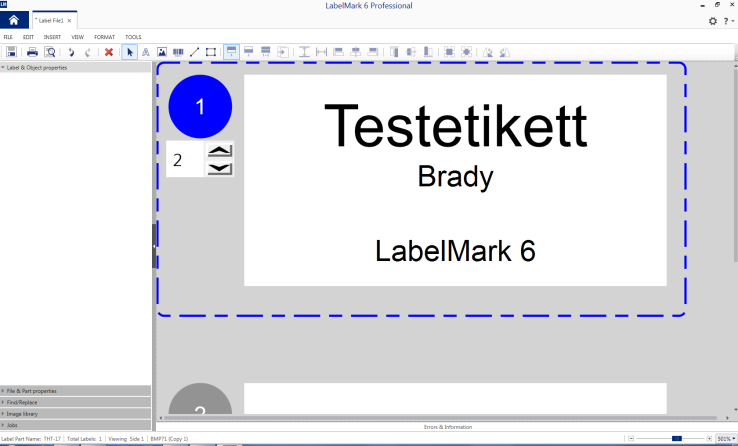Click the red X delete icon

[x=109, y=52]
